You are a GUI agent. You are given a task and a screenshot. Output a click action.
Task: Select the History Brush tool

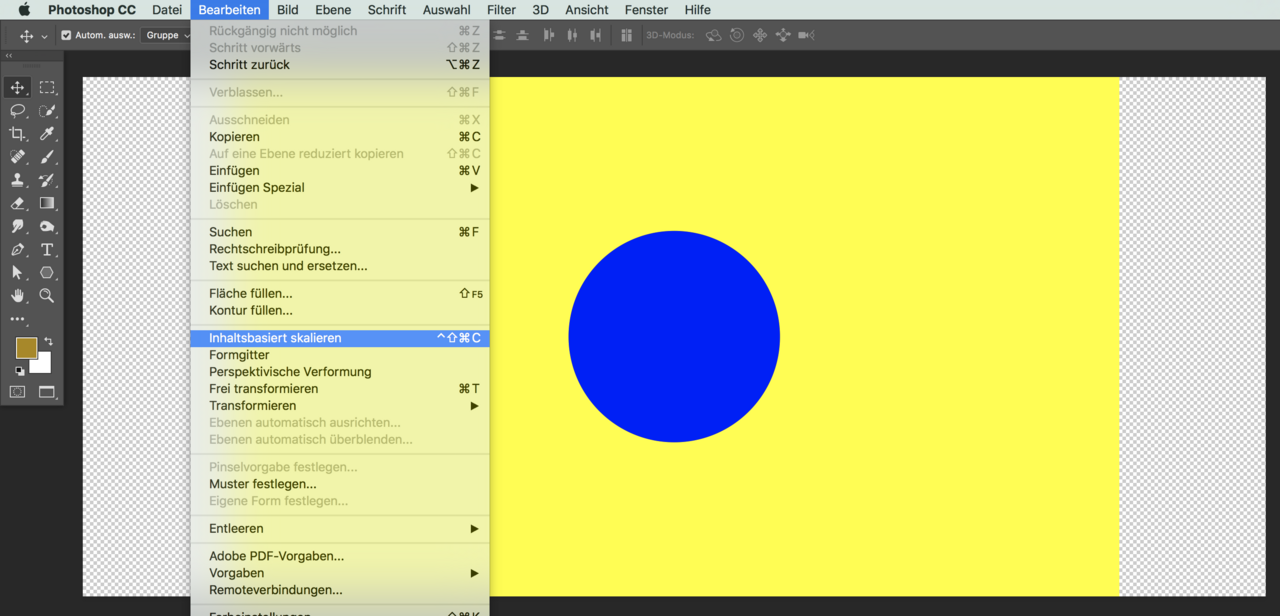[x=47, y=180]
